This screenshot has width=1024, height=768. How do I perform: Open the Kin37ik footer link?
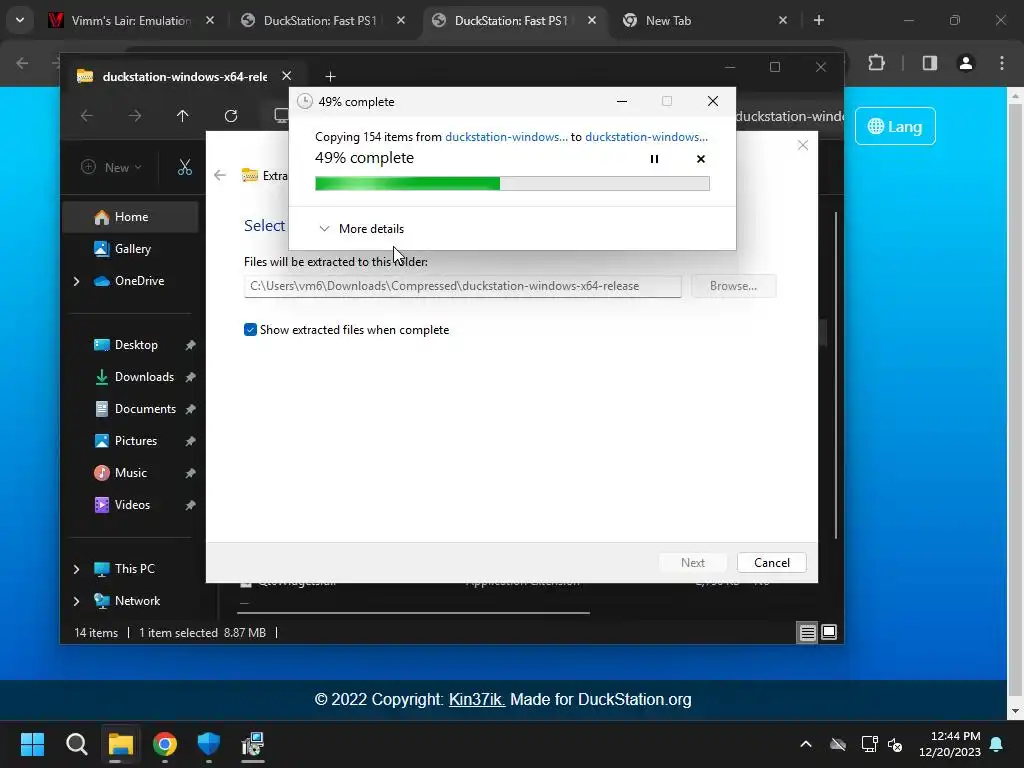click(477, 699)
